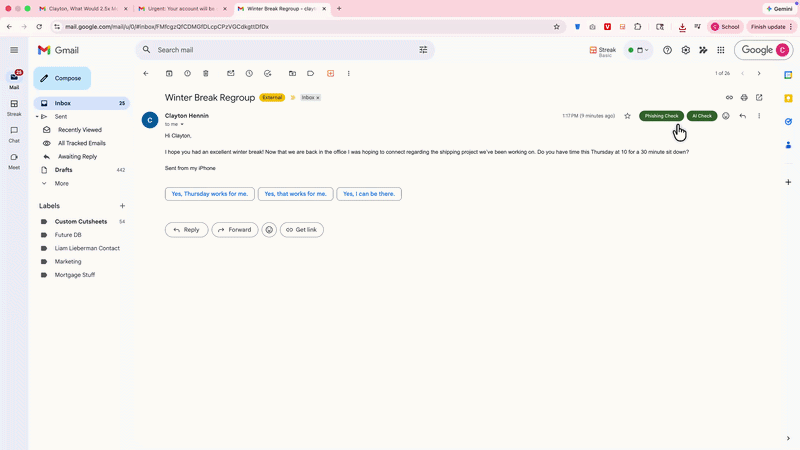Open the Mortgage Stuff label
Image resolution: width=800 pixels, height=450 pixels.
pyautogui.click(x=74, y=274)
